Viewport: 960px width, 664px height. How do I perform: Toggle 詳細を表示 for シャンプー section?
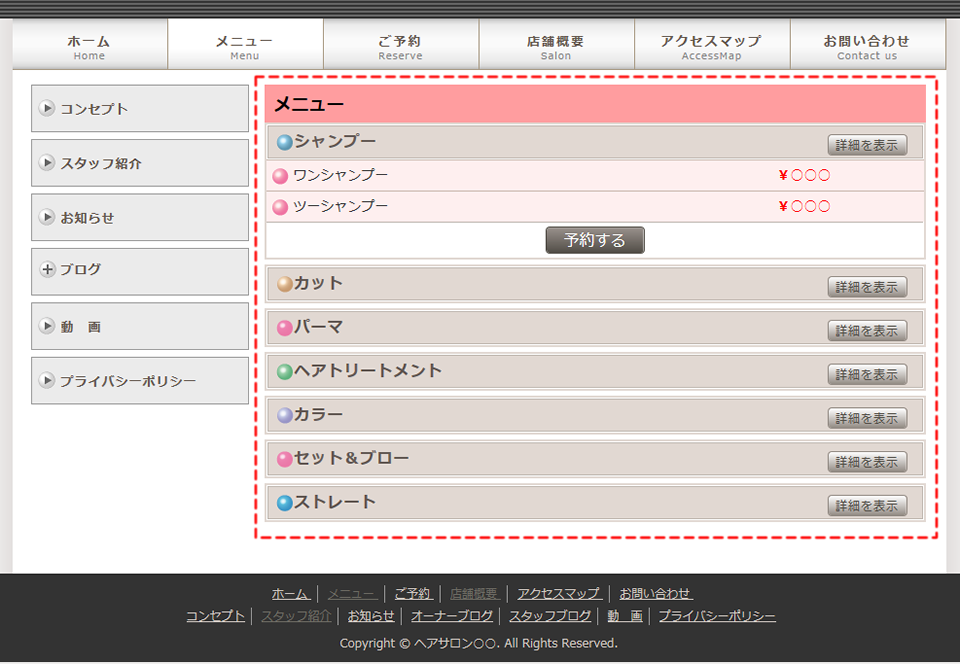coord(867,145)
